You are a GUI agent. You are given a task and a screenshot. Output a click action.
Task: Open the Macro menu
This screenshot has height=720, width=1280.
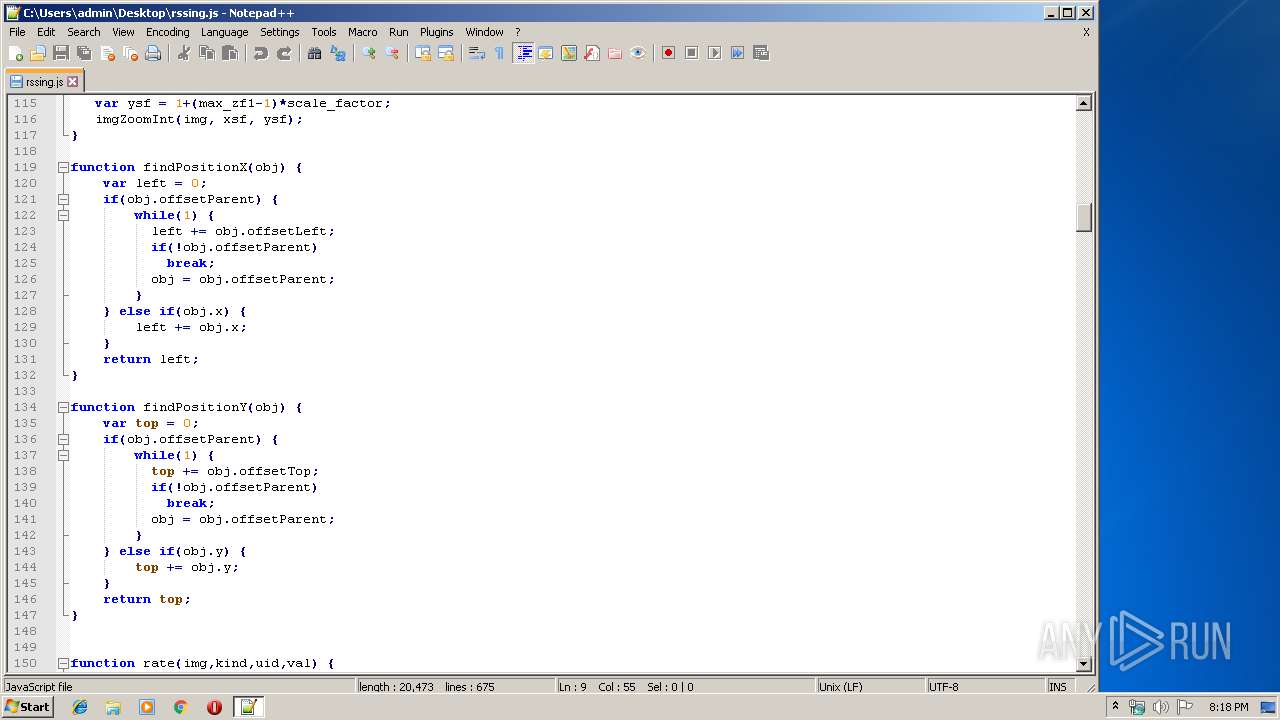click(x=363, y=32)
